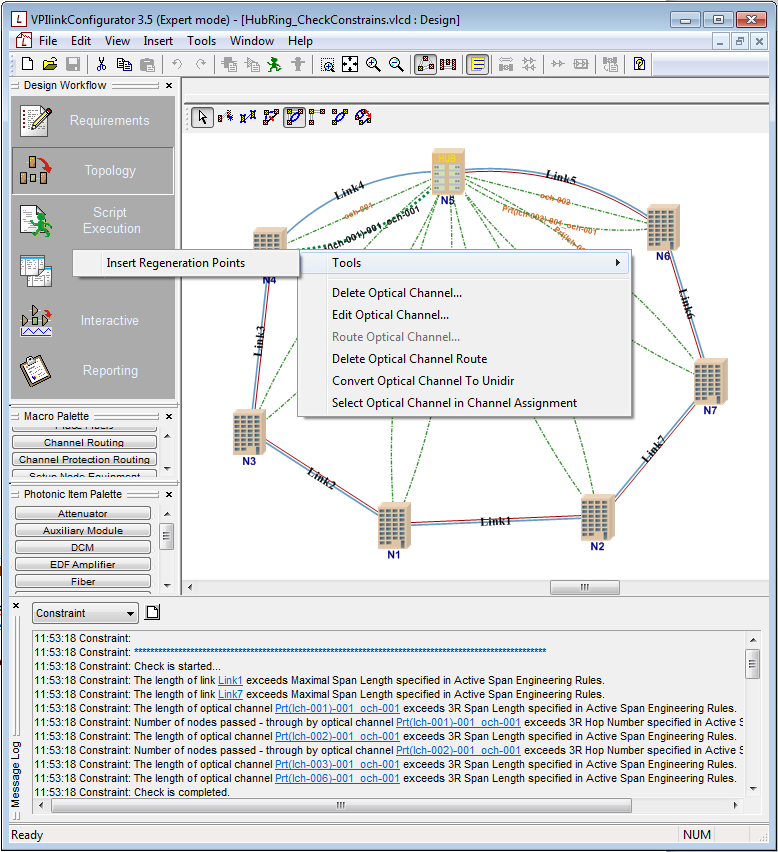Click the Channel Protection Routing macro button
778x852 pixels.
(84, 459)
